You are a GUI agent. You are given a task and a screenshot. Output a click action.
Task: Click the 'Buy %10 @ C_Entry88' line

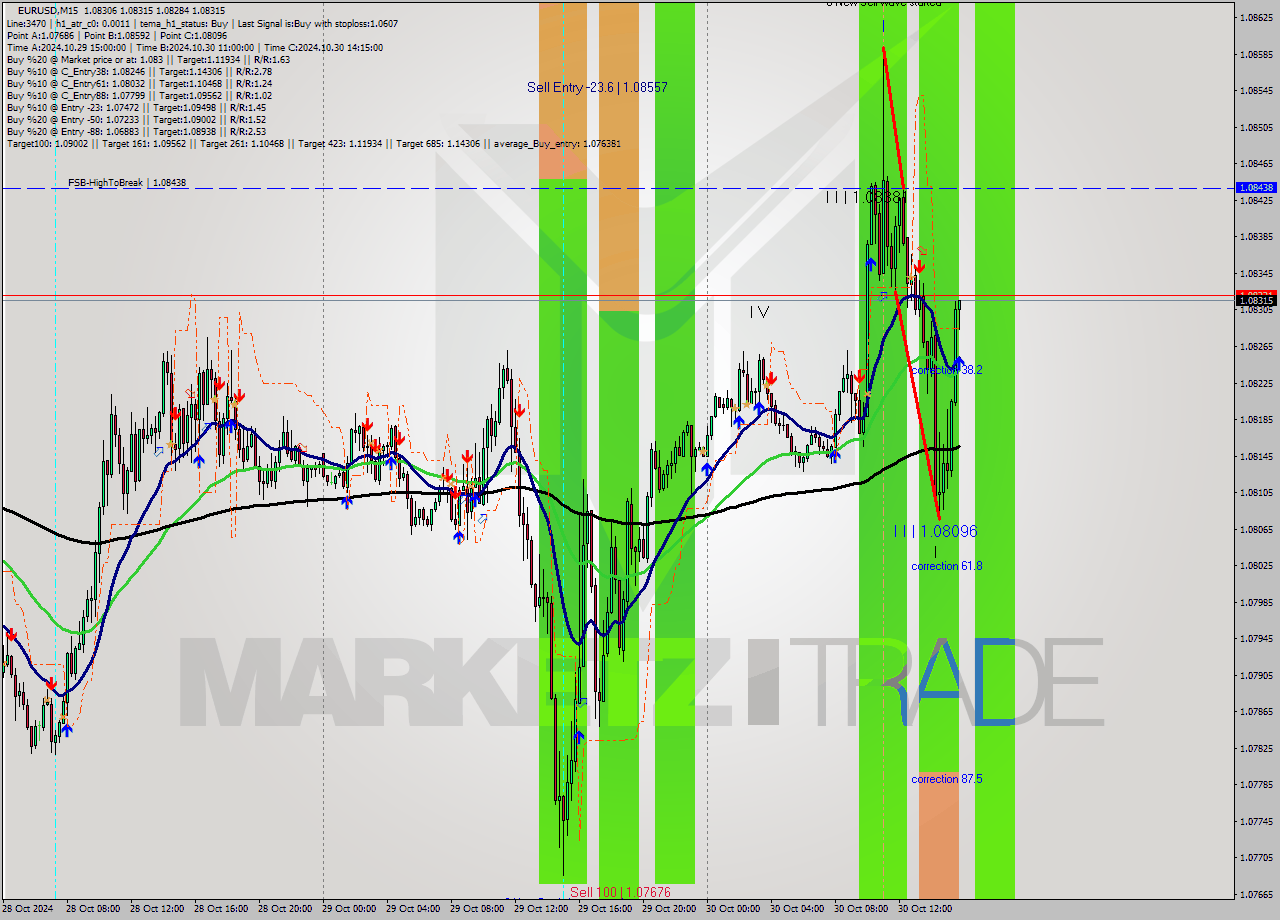coord(139,95)
